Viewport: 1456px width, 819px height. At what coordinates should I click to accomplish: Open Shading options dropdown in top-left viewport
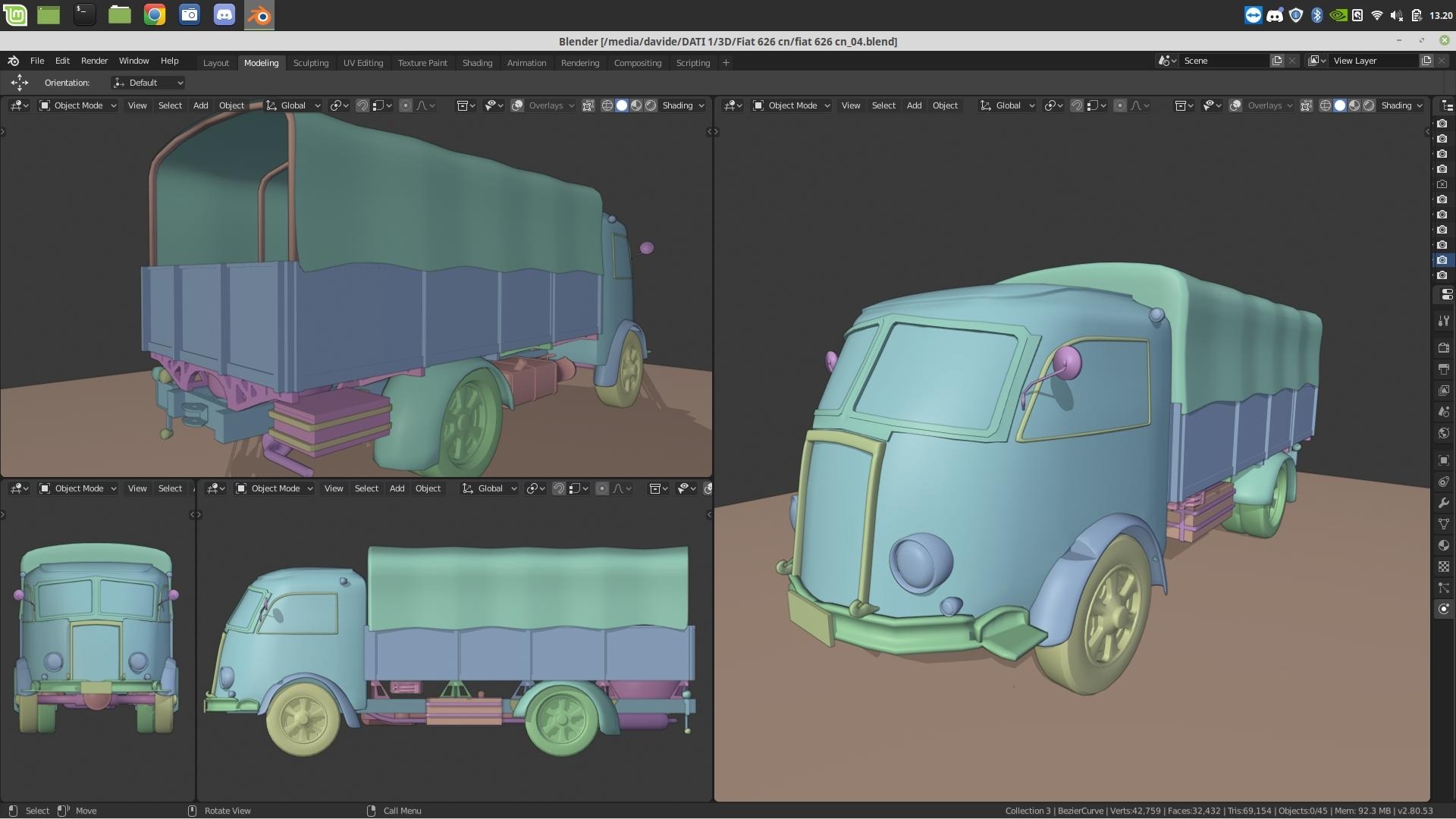pos(683,105)
